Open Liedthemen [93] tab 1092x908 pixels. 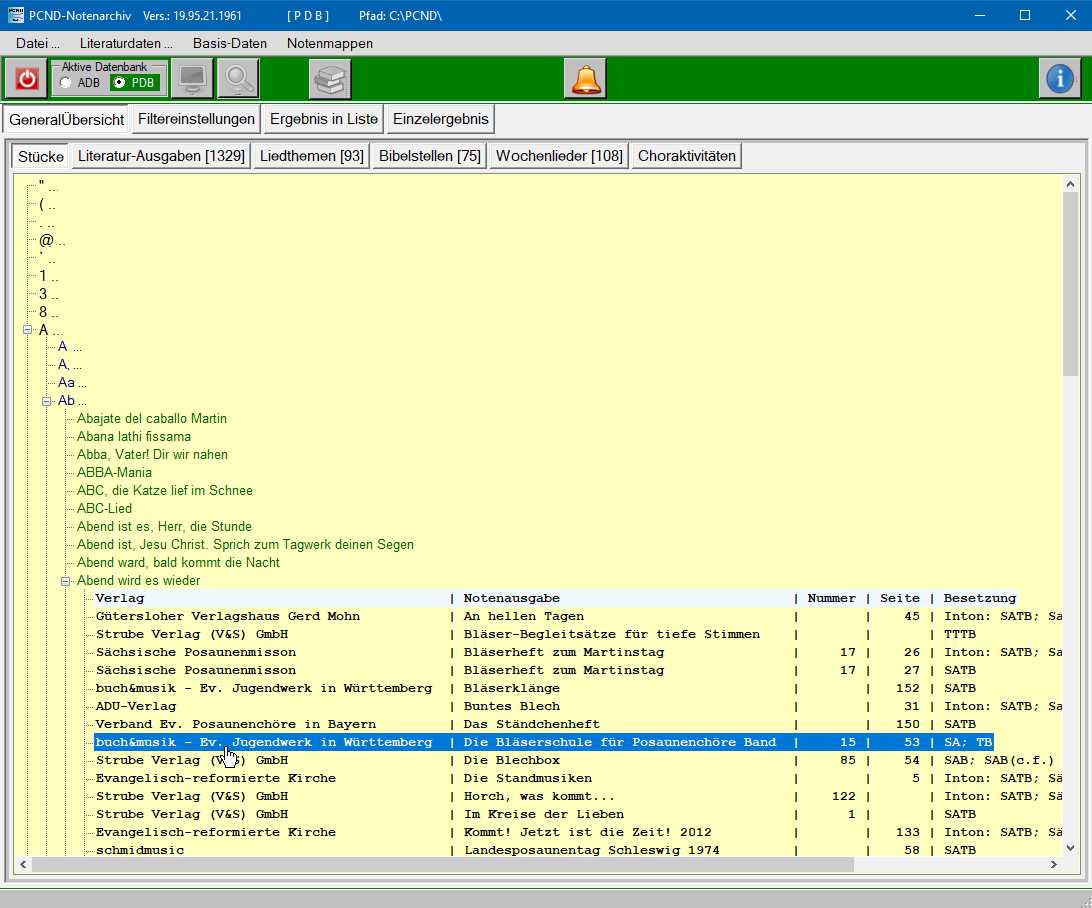click(x=311, y=155)
